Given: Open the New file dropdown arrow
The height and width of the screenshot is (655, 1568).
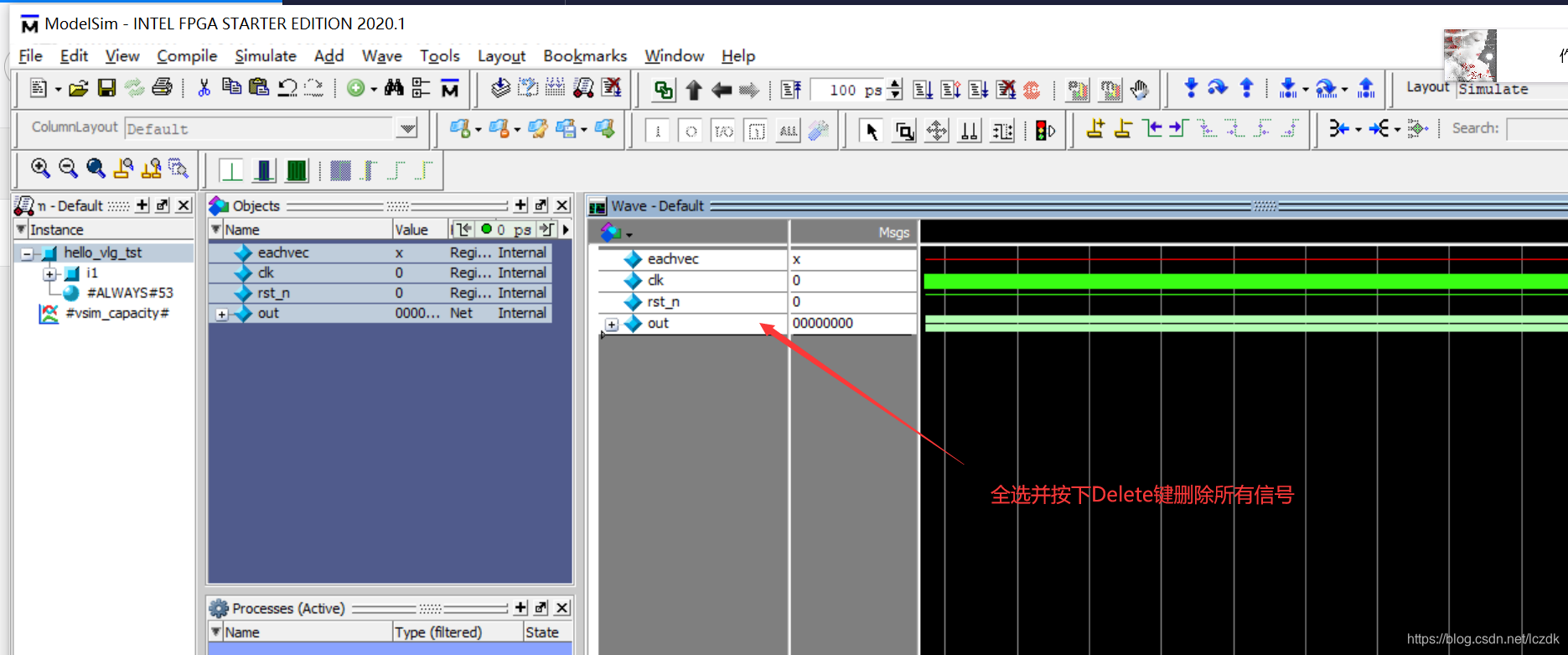Looking at the screenshot, I should pos(58,89).
